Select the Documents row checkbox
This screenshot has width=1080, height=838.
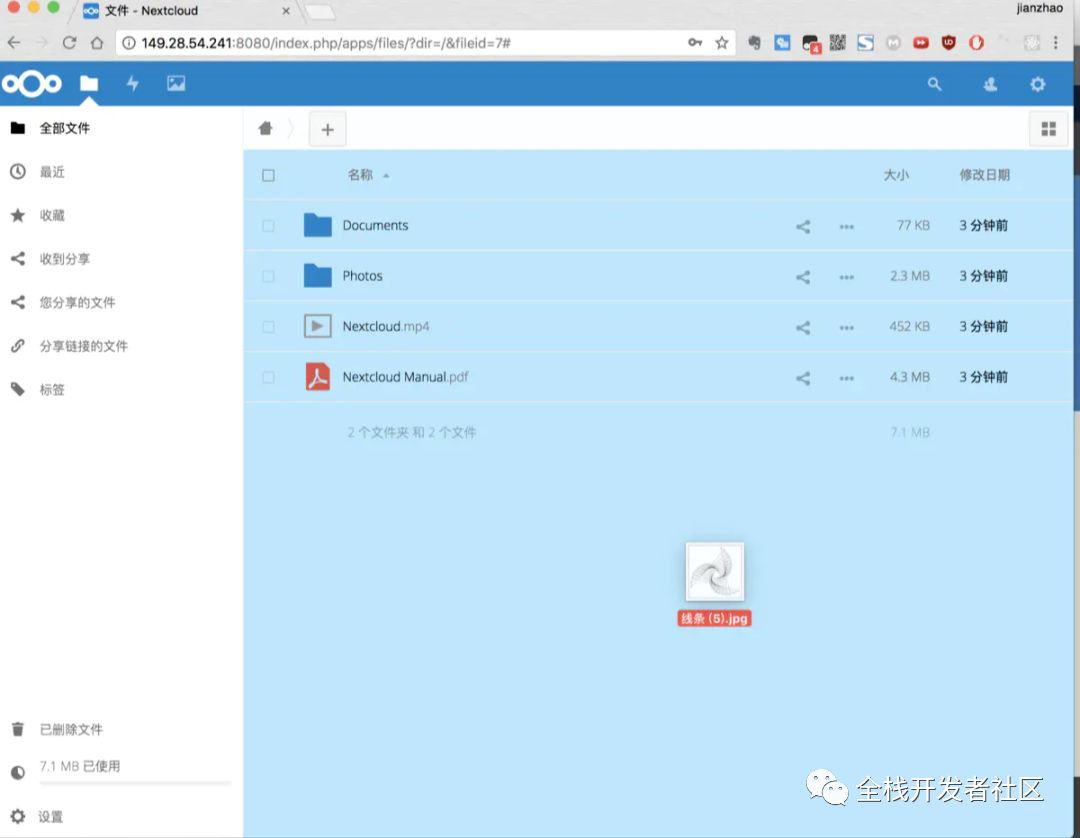point(269,226)
